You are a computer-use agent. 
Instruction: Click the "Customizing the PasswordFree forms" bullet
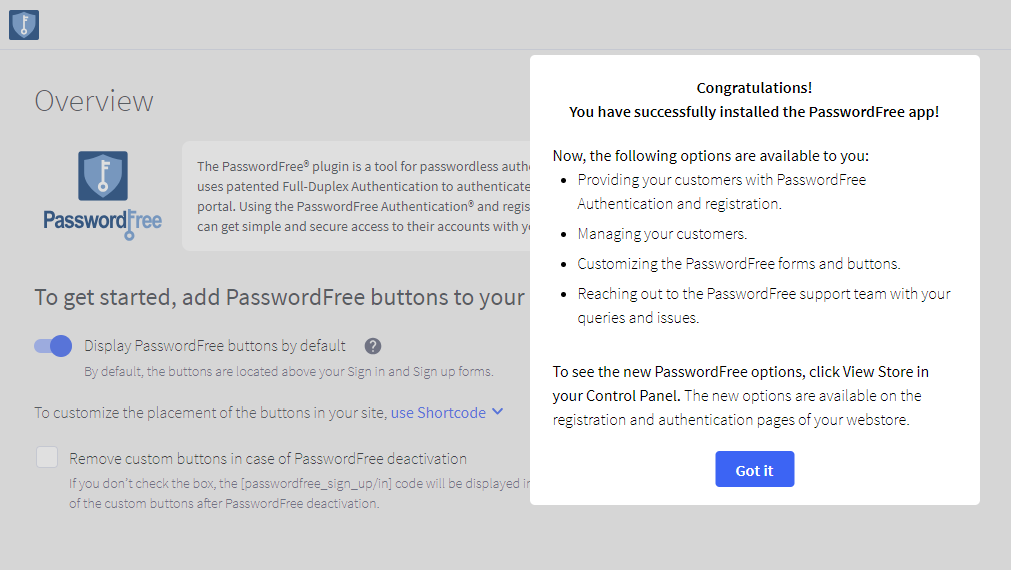[739, 264]
